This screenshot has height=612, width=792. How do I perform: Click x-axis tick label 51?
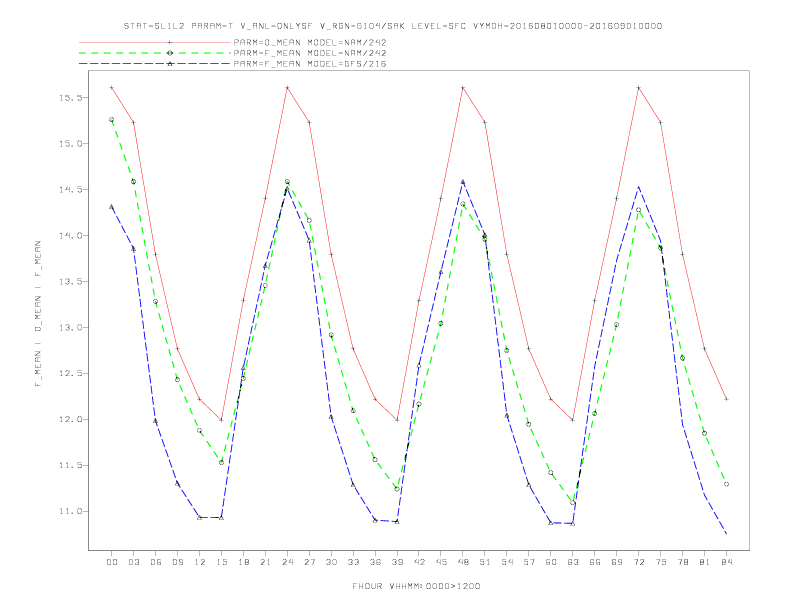pos(485,562)
